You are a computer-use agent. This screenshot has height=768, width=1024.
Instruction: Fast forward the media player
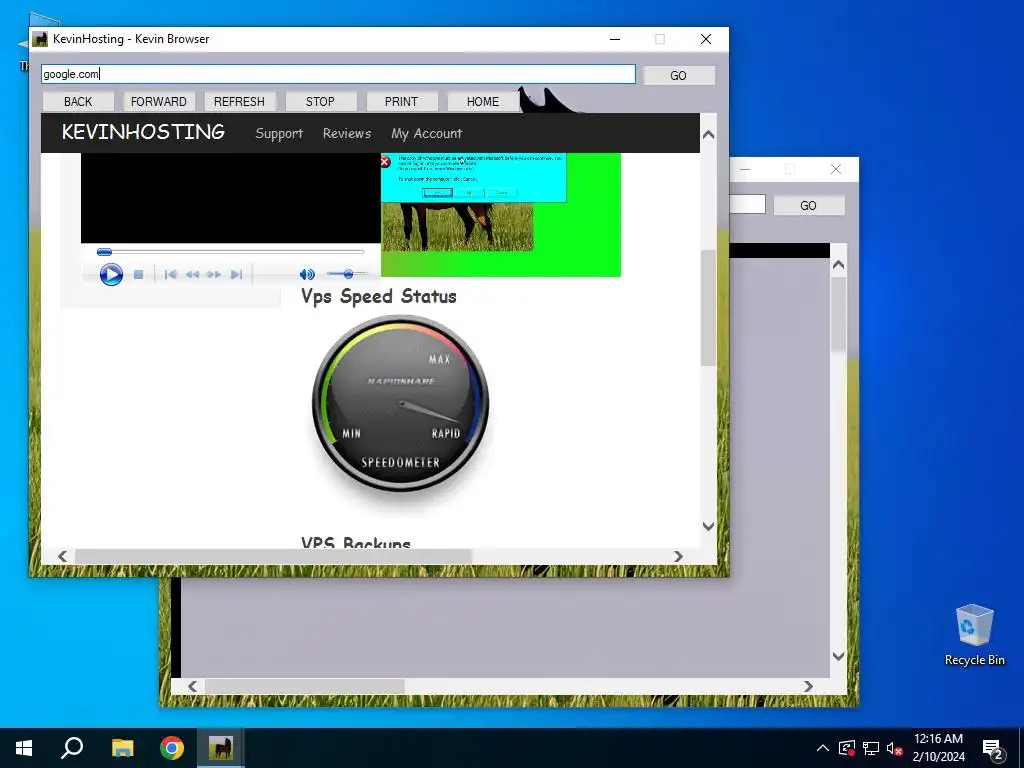(x=214, y=275)
